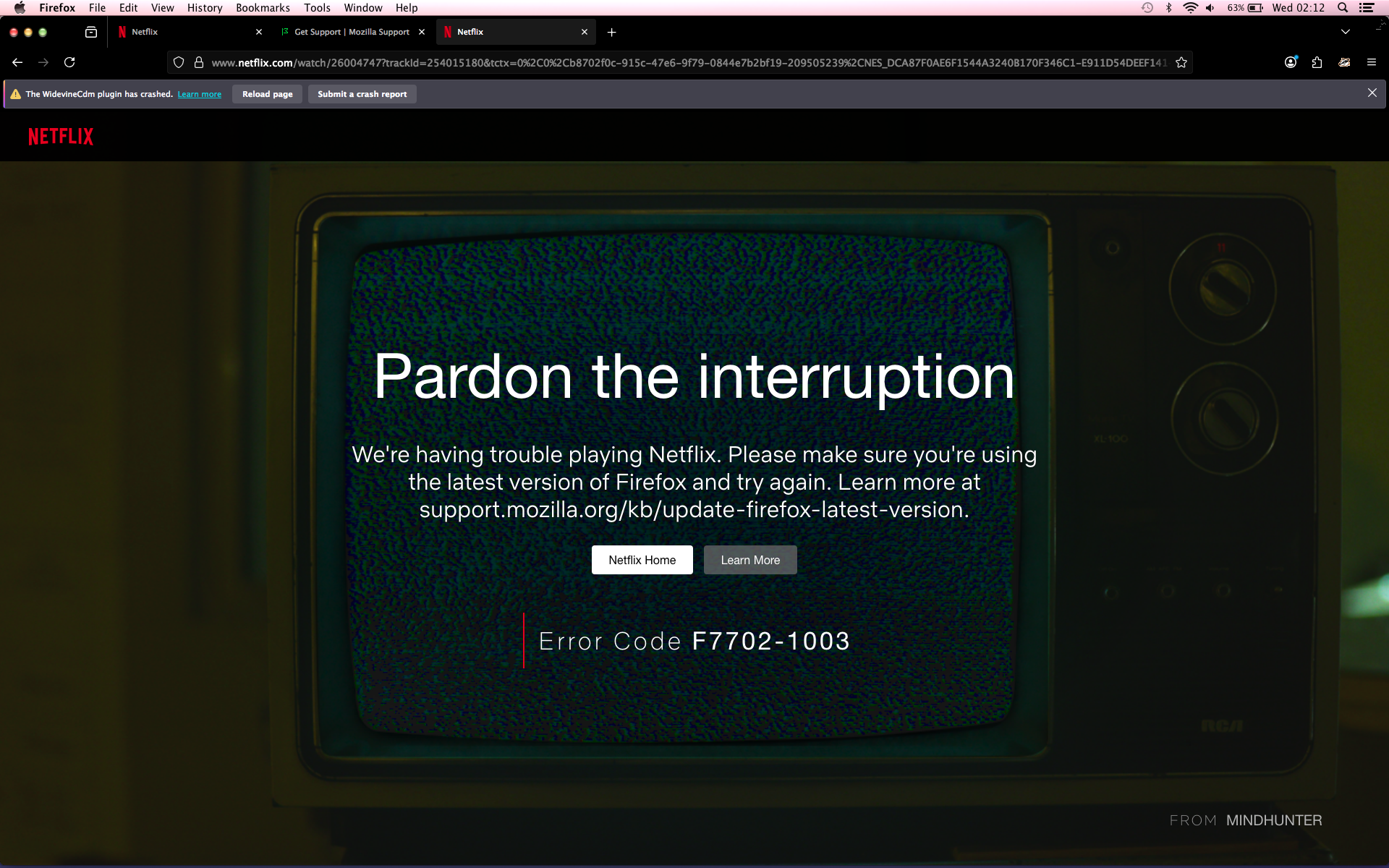This screenshot has height=868, width=1389.
Task: Open the macOS Control Center toggle icon
Action: 1367,8
